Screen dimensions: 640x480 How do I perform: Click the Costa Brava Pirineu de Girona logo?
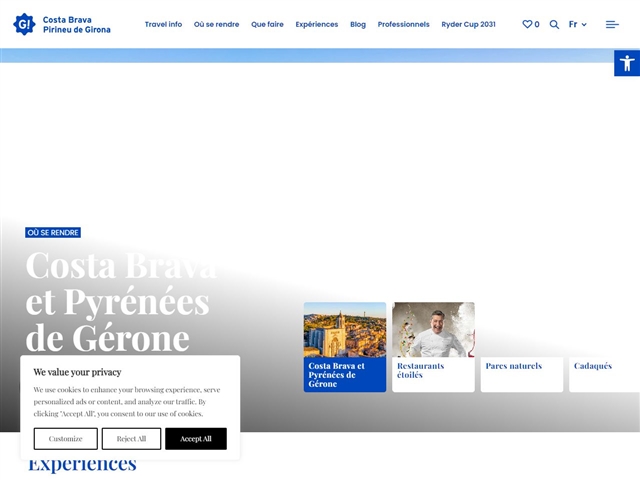62,24
